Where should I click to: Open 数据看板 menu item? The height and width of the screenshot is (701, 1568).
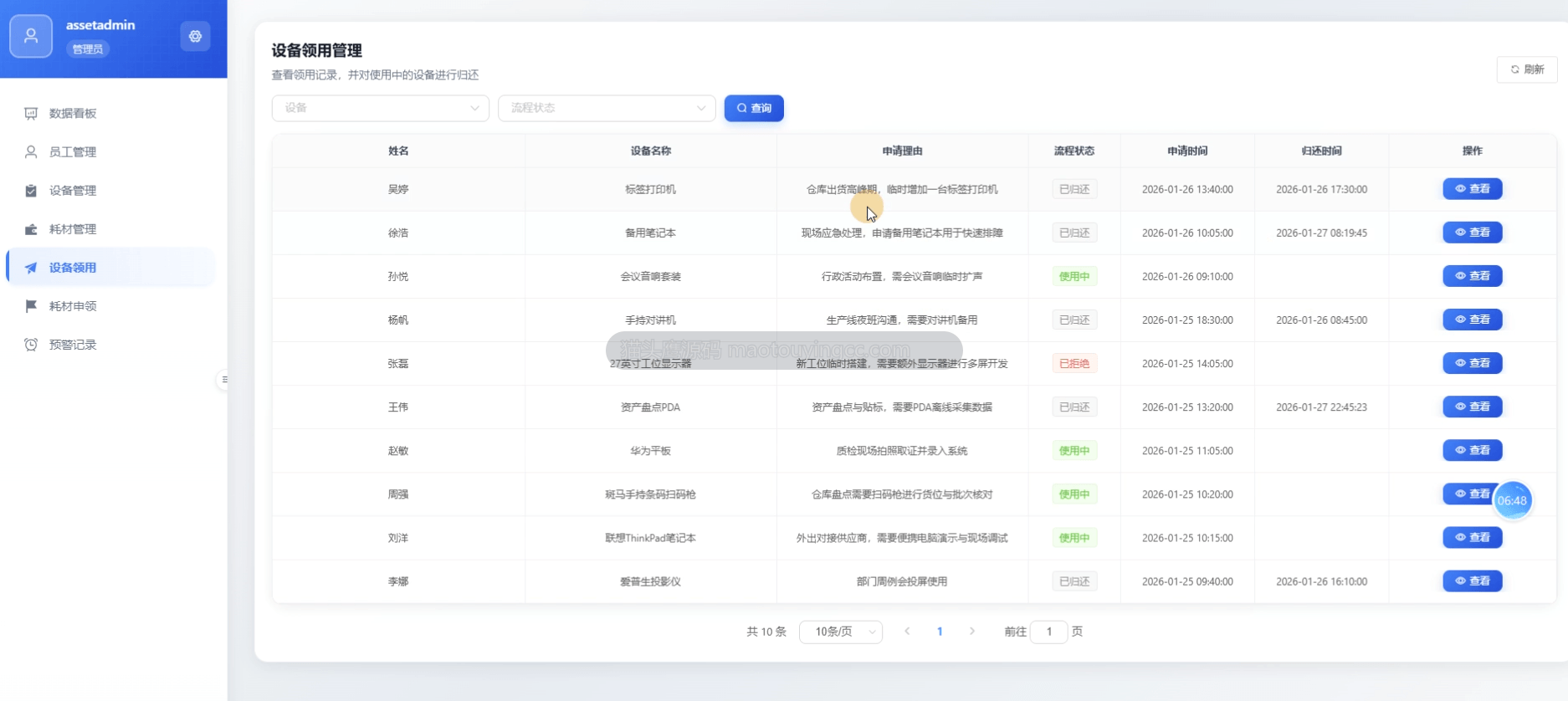pos(110,113)
